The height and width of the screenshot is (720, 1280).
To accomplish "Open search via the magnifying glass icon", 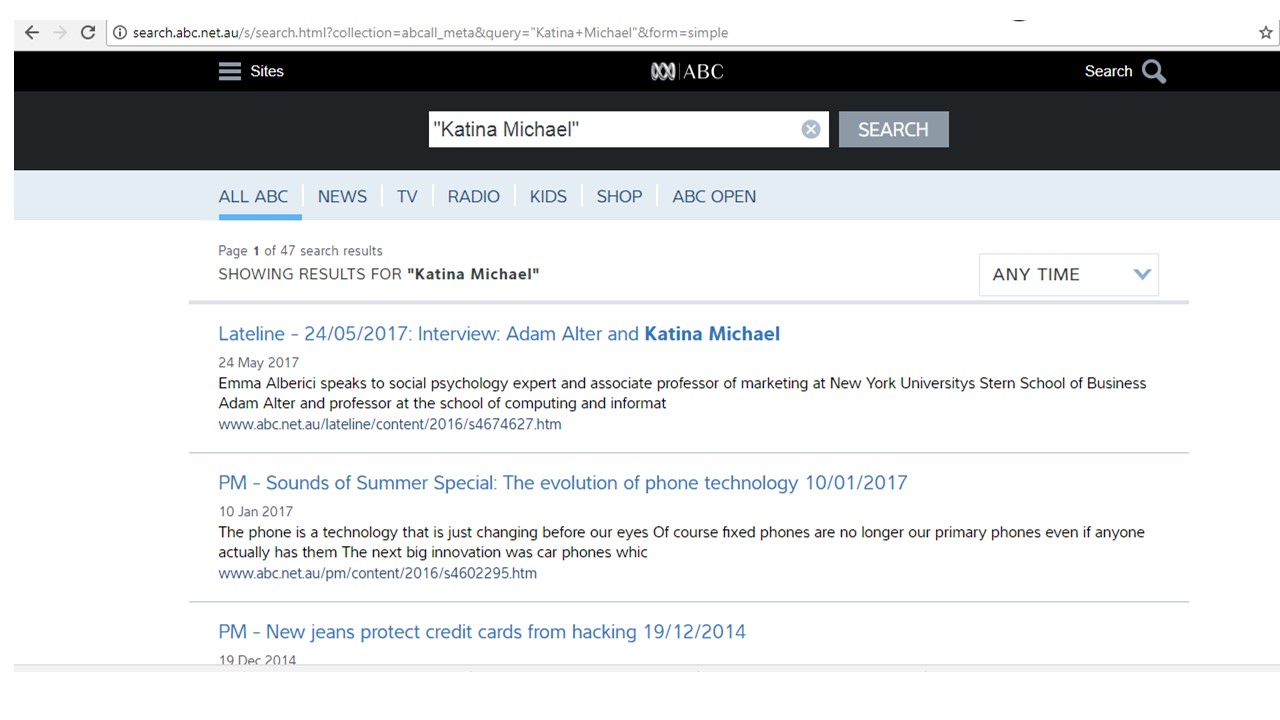I will click(1154, 71).
